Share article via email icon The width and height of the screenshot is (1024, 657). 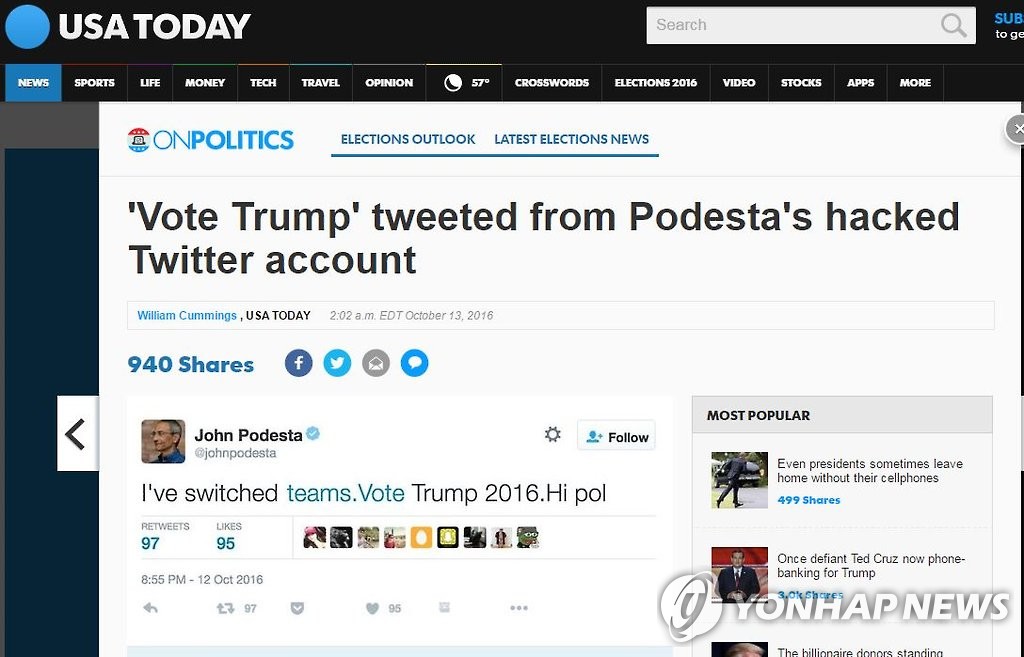tap(376, 363)
